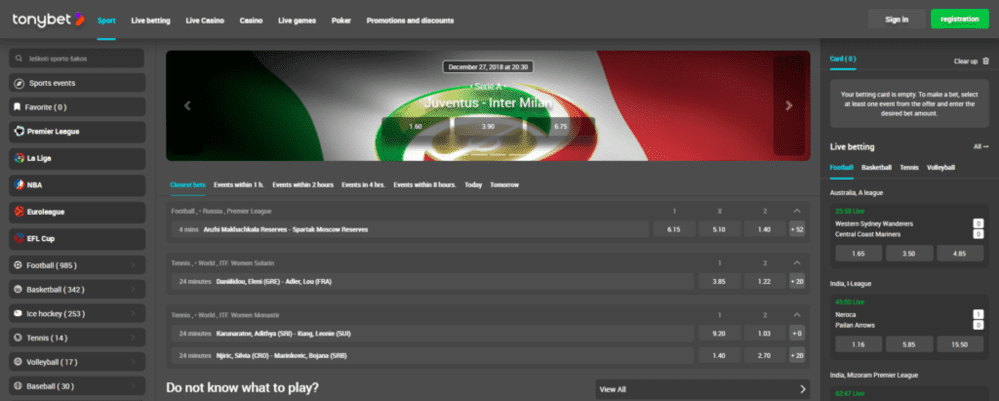The width and height of the screenshot is (999, 401).
Task: Bet 1.65 on Western Sydney Wanderers
Action: (x=858, y=253)
